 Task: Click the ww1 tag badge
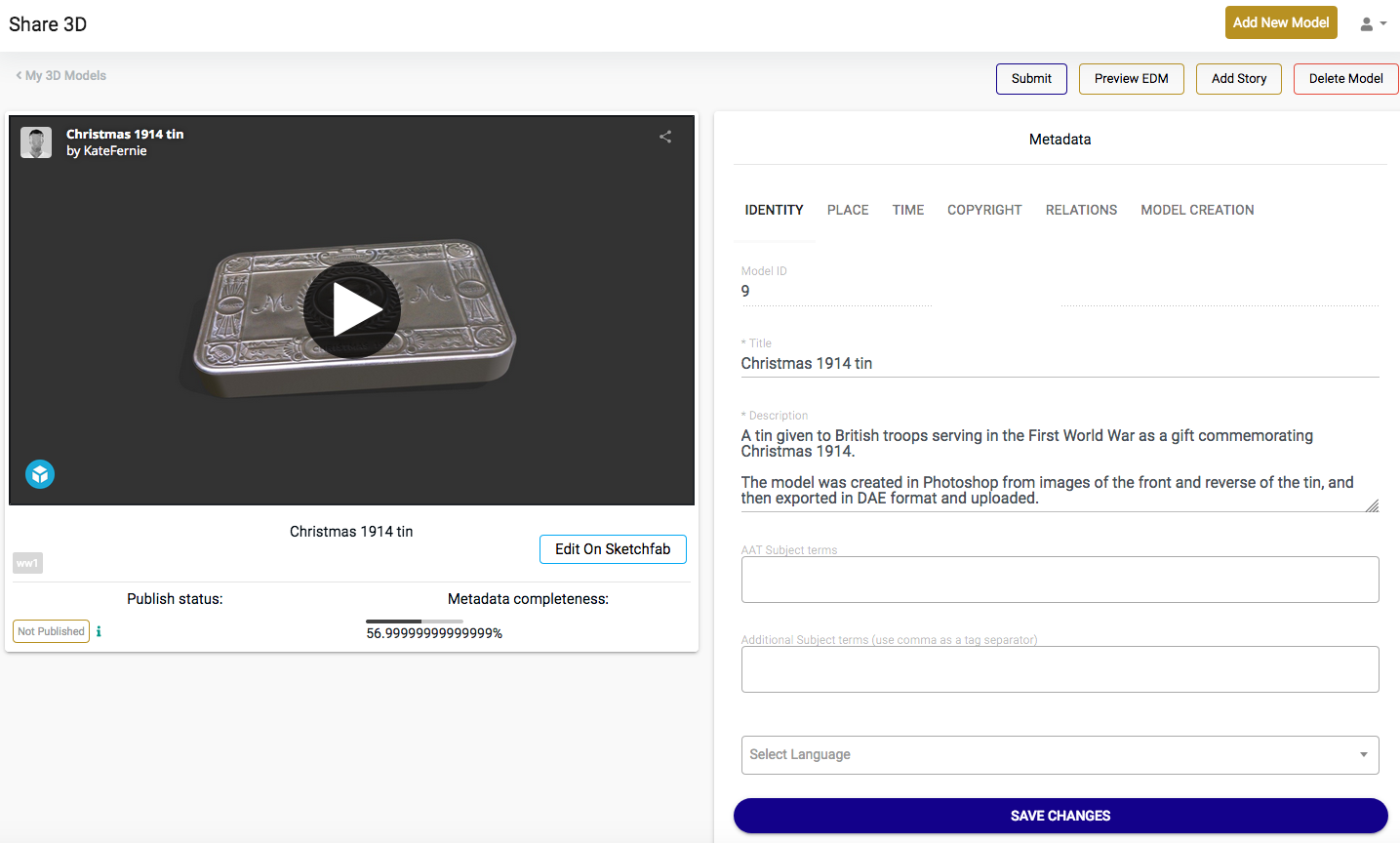click(27, 563)
